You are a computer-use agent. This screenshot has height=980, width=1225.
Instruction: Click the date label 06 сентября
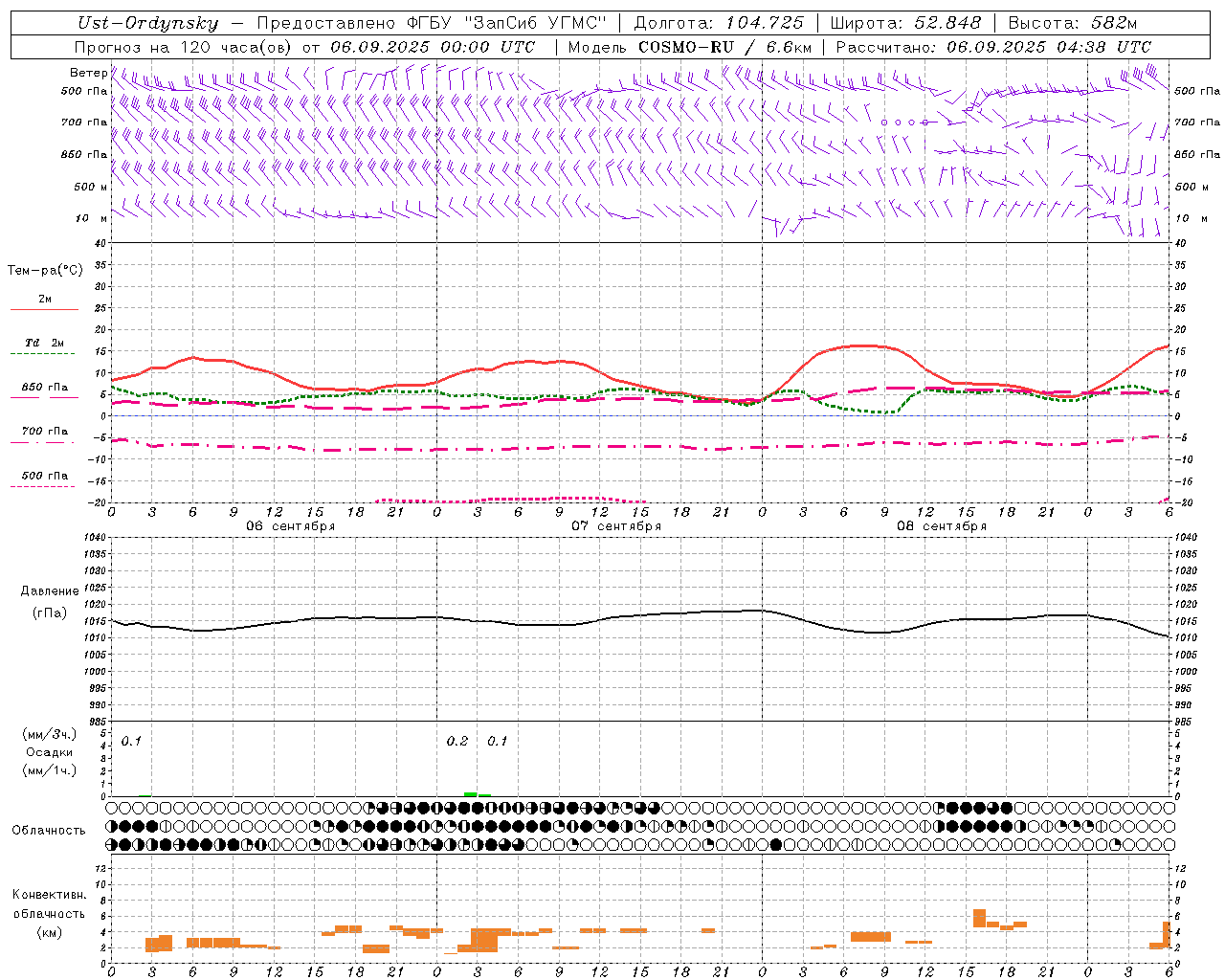(x=291, y=526)
